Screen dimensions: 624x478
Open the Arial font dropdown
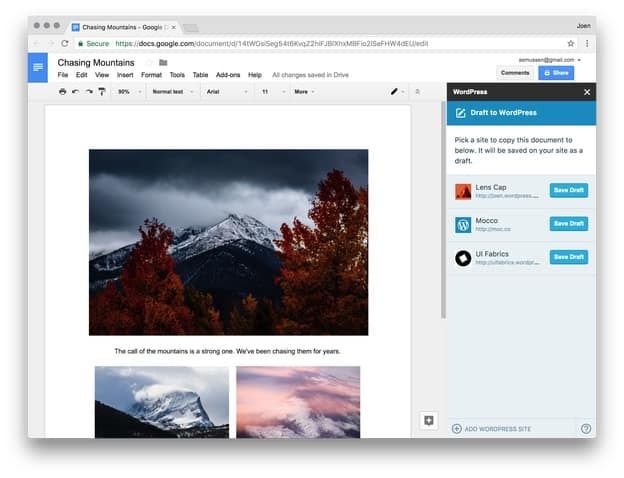click(226, 92)
